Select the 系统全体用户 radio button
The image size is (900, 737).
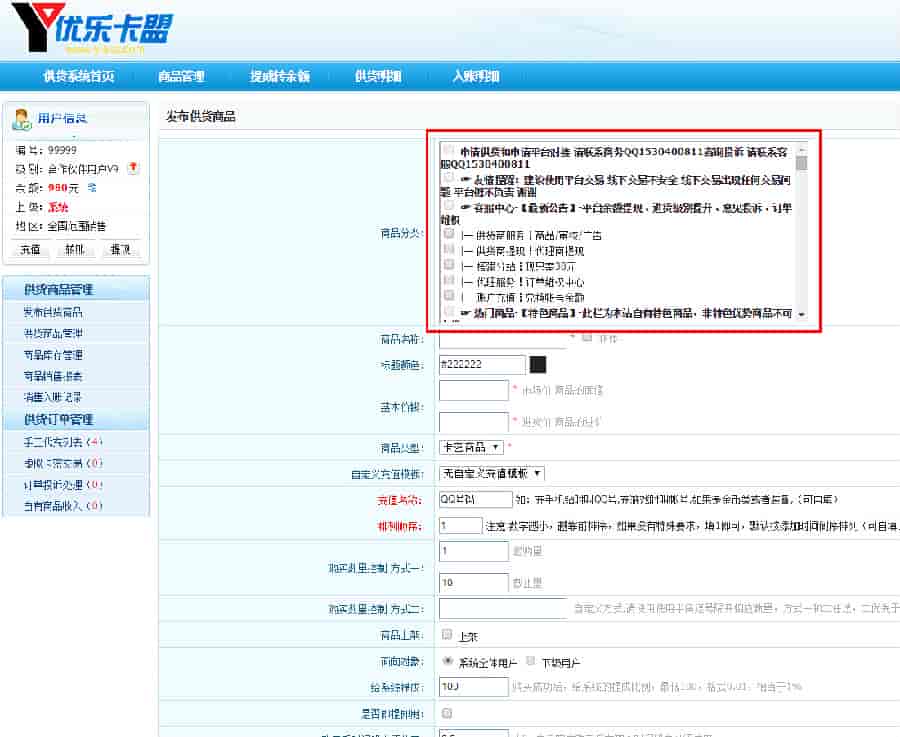coord(447,662)
